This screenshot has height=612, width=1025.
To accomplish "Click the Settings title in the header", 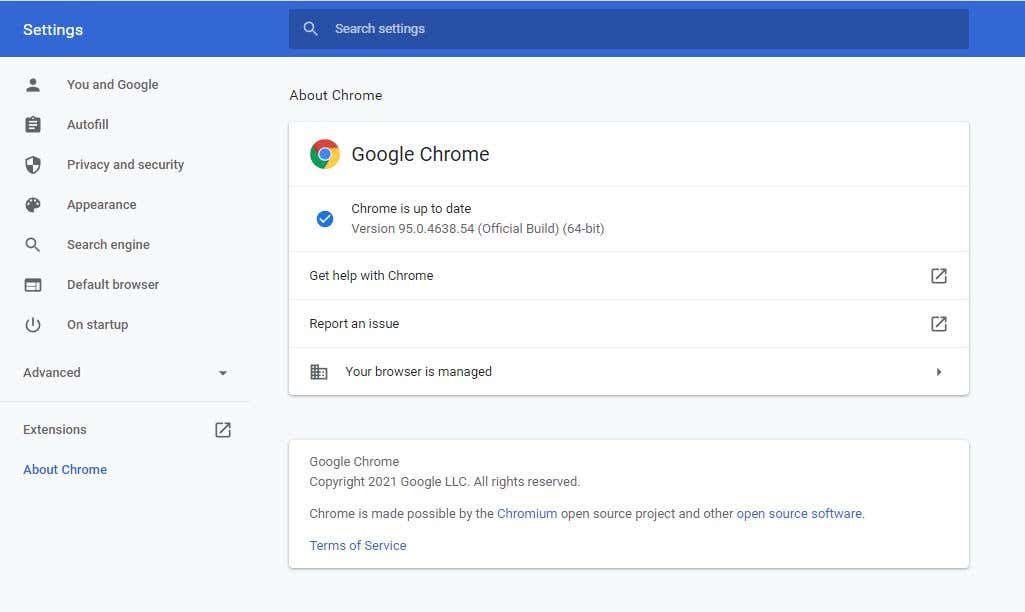I will pyautogui.click(x=53, y=29).
